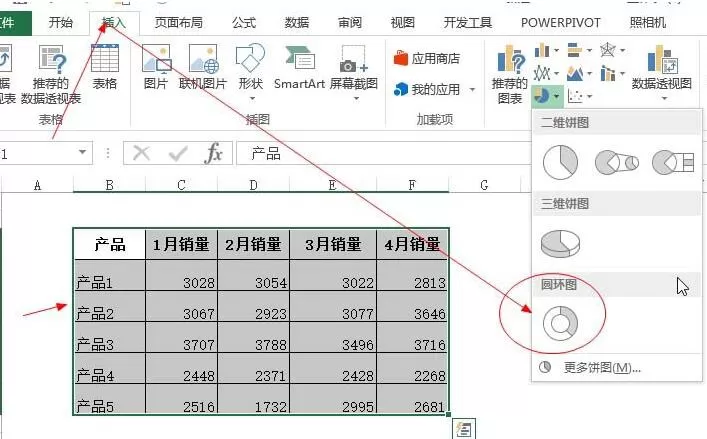Choose the doughnut chart 圆环图

point(560,323)
